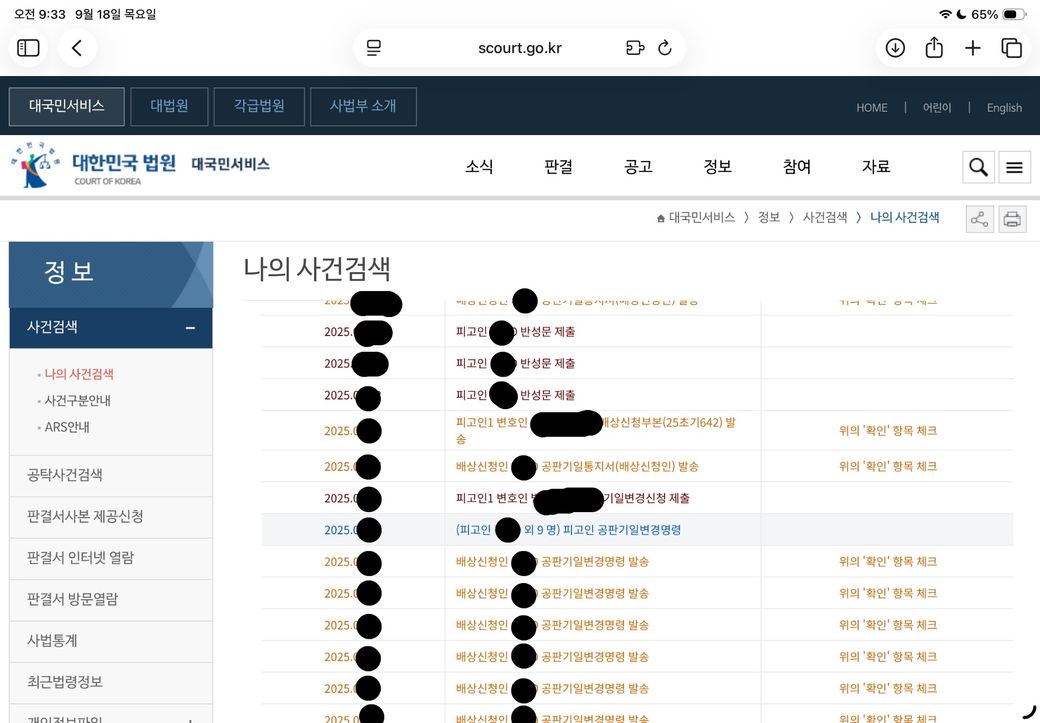
Task: Select 공탁사건검색 in the sidebar
Action: point(65,475)
